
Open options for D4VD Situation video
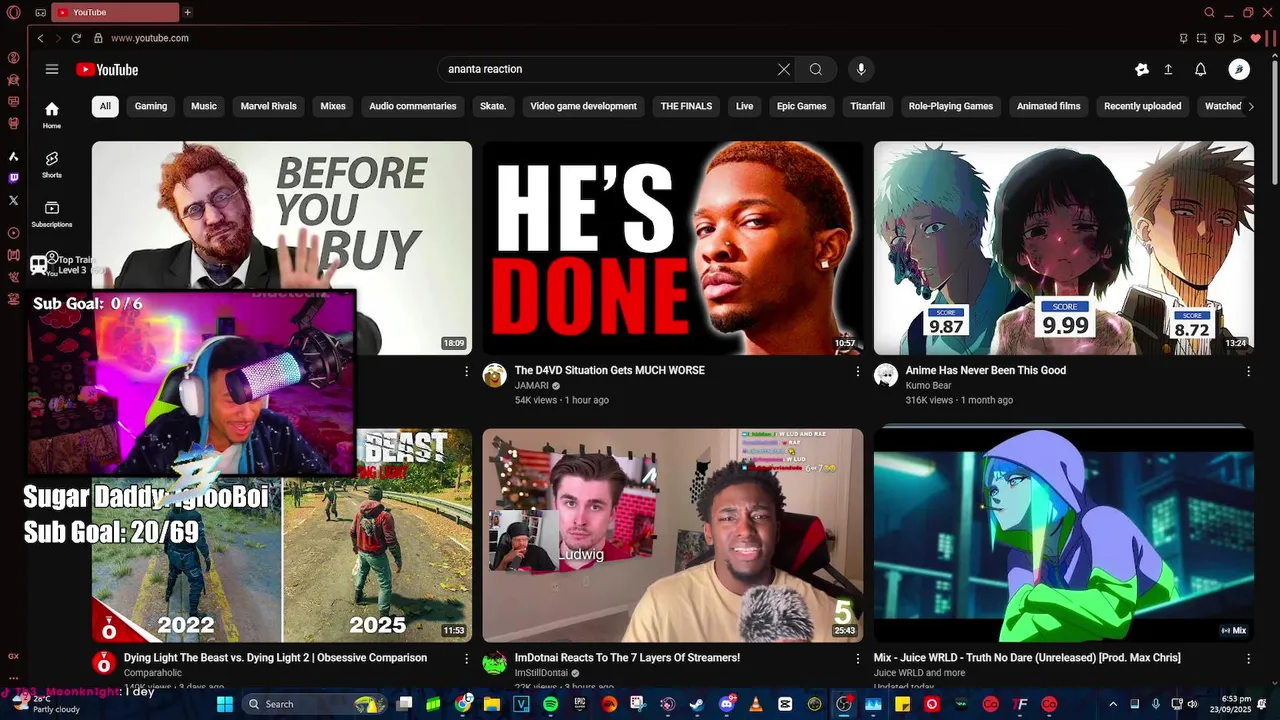tap(857, 371)
